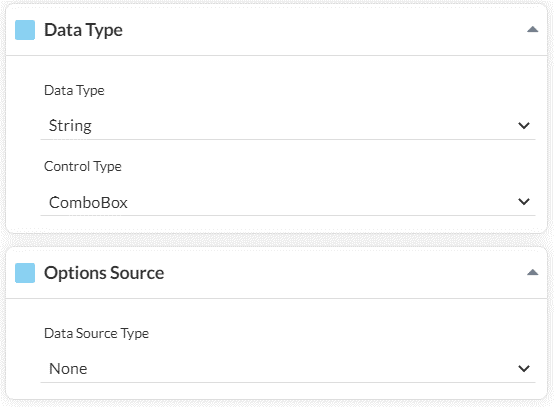Click the ComboBox value text
The image size is (554, 407).
coord(88,203)
